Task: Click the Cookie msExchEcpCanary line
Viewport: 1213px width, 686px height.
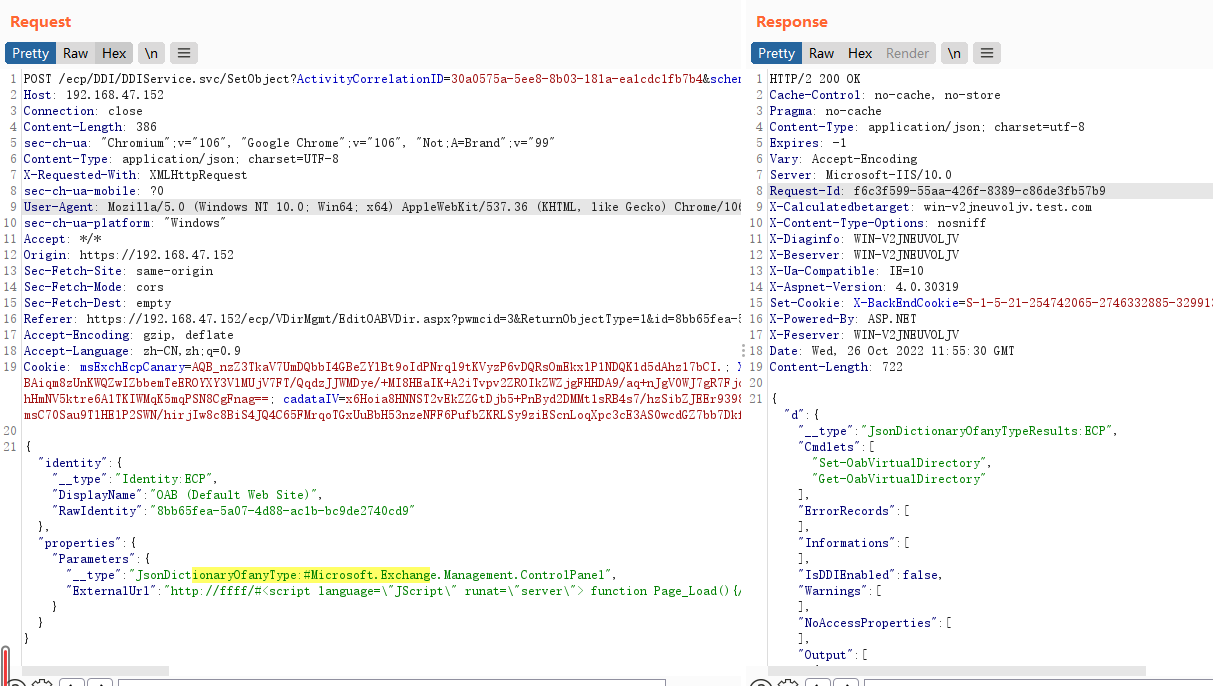Action: [382, 367]
